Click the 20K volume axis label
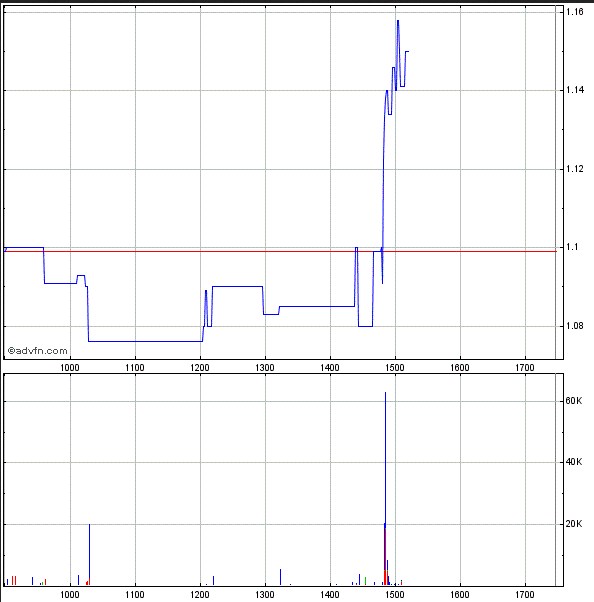Screen dimensions: 594x602 pos(574,524)
